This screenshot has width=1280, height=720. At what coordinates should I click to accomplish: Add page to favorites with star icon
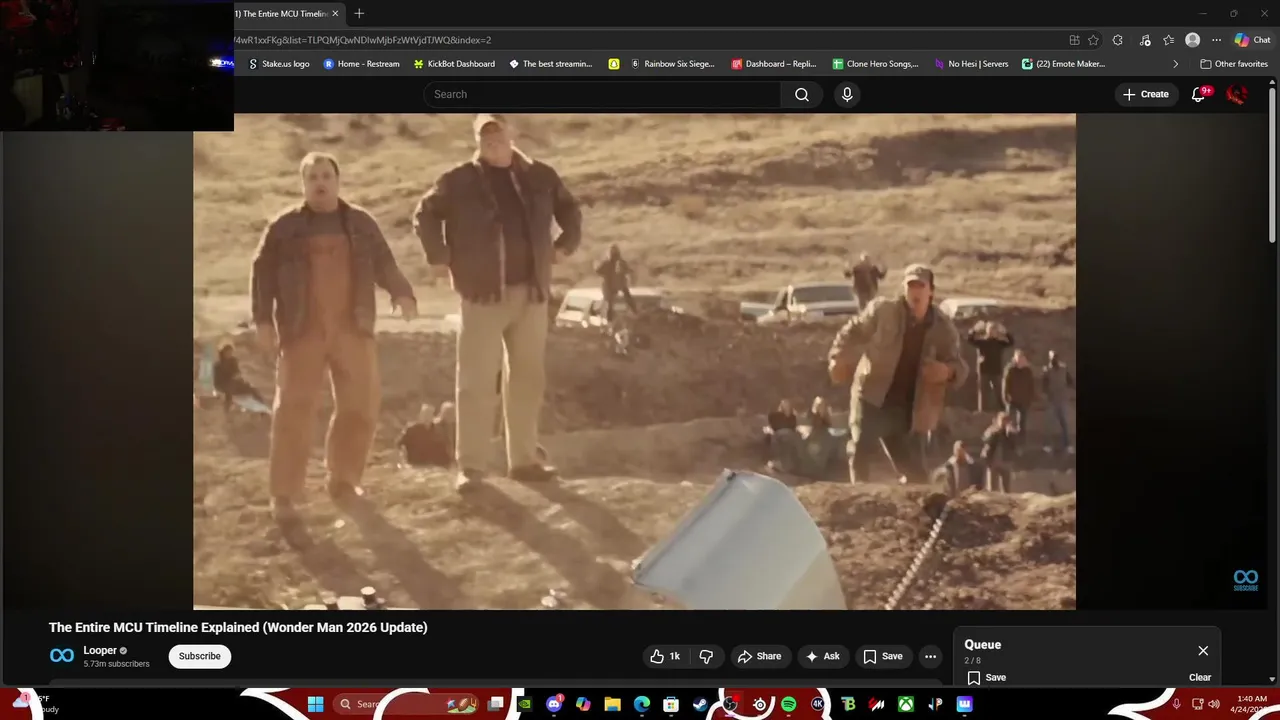click(x=1093, y=40)
